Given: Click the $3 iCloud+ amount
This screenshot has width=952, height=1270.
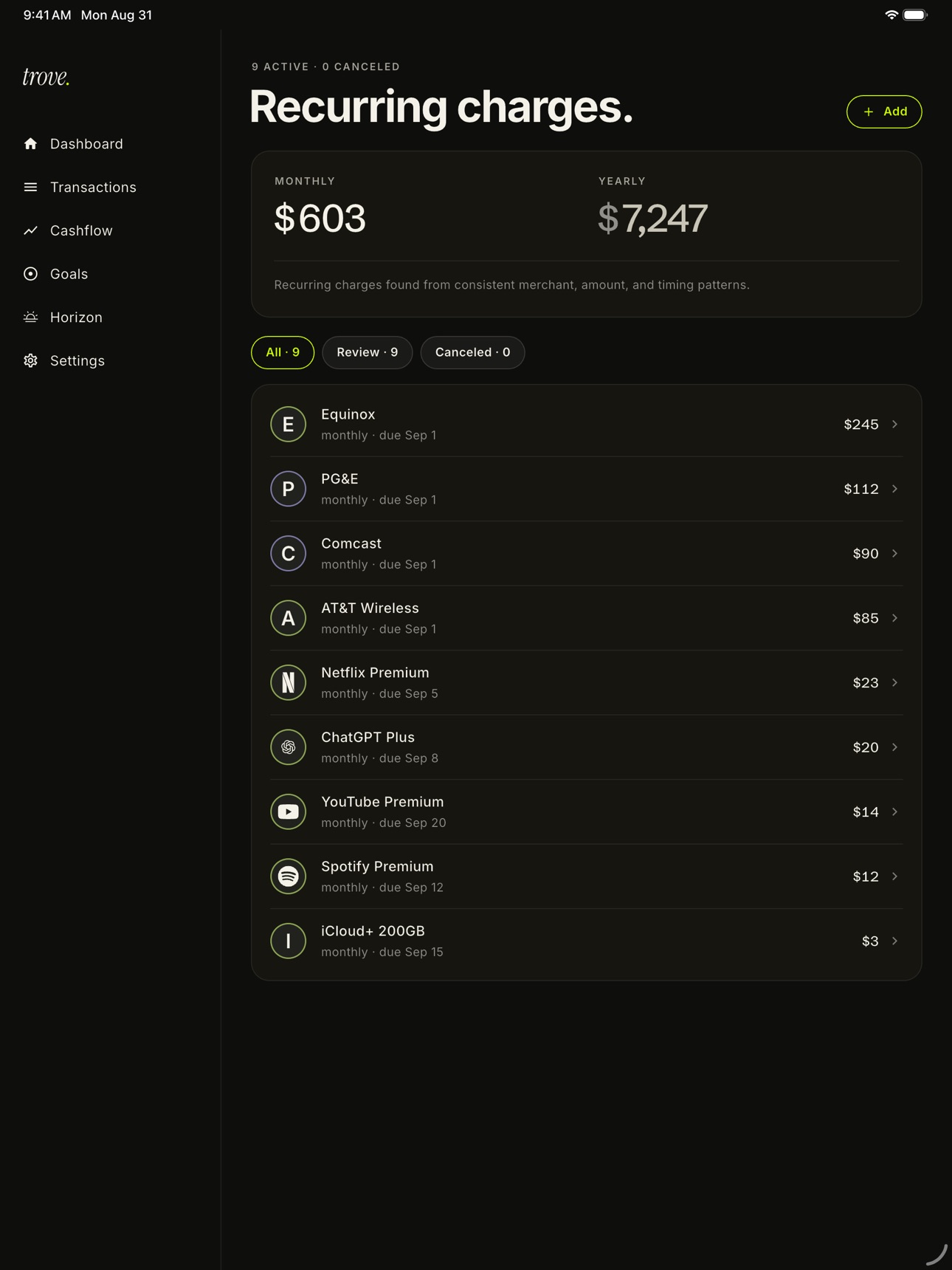Looking at the screenshot, I should tap(870, 941).
